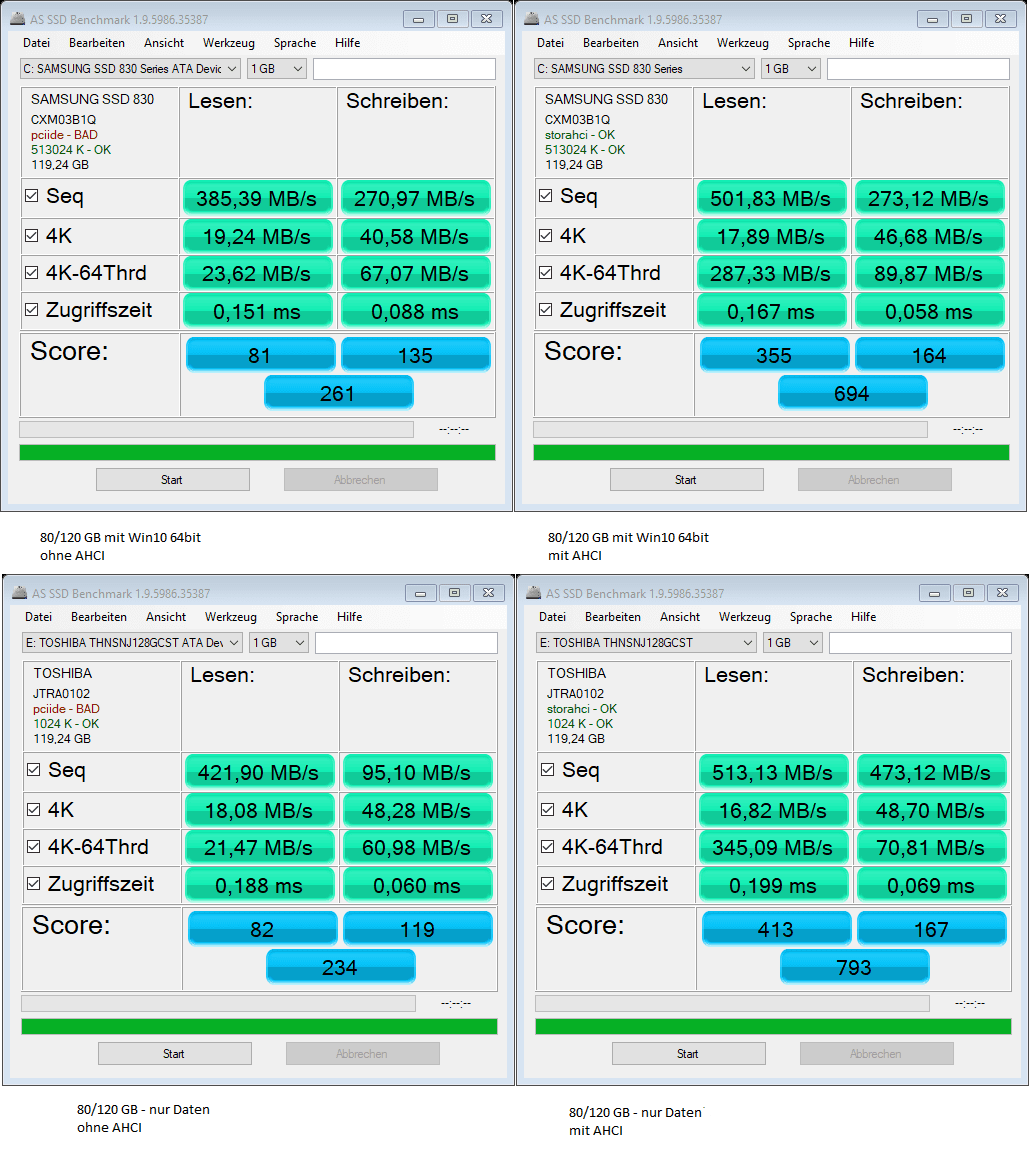Disable Zugriffszeit in the Toshiba storahci window
Image resolution: width=1030 pixels, height=1152 pixels.
pyautogui.click(x=547, y=883)
